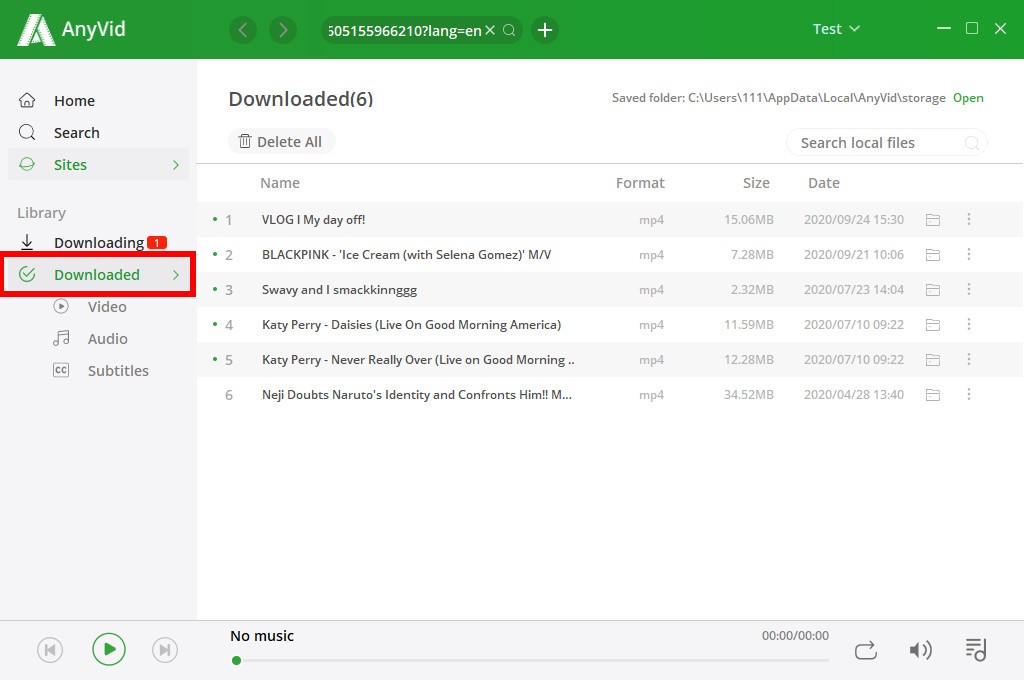Image resolution: width=1024 pixels, height=680 pixels.
Task: Select 'Swavy and I smackkinnggg' row
Action: coord(609,289)
